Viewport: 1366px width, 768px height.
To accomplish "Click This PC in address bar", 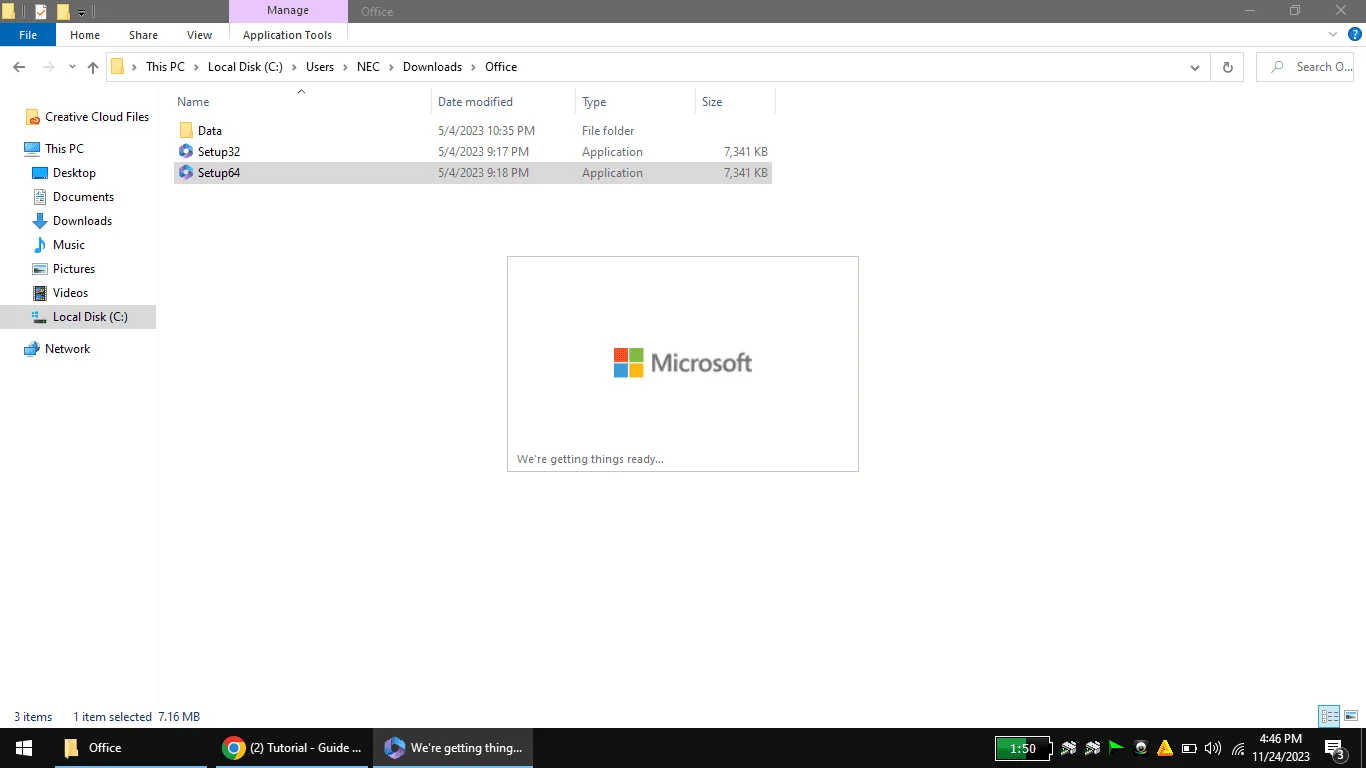I will click(x=165, y=67).
